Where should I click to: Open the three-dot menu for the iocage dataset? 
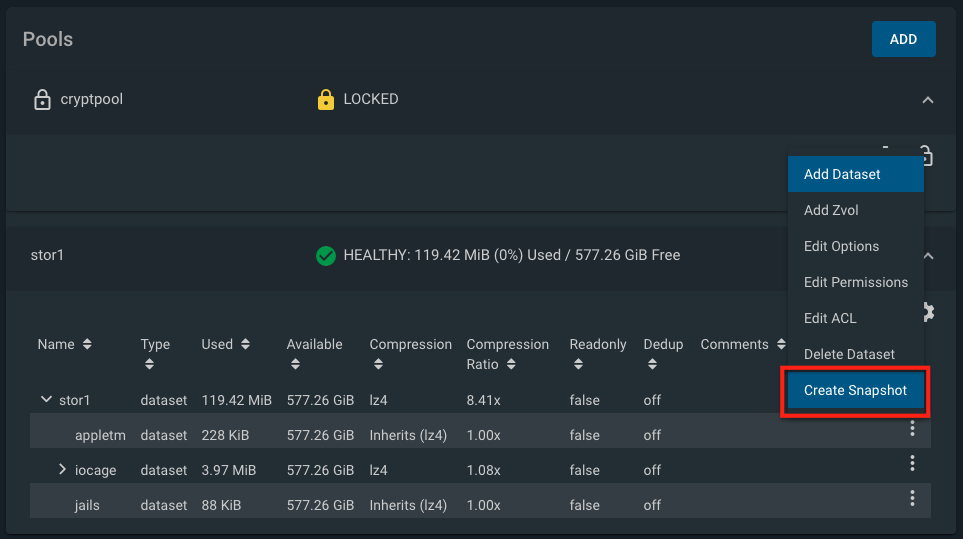pyautogui.click(x=912, y=463)
